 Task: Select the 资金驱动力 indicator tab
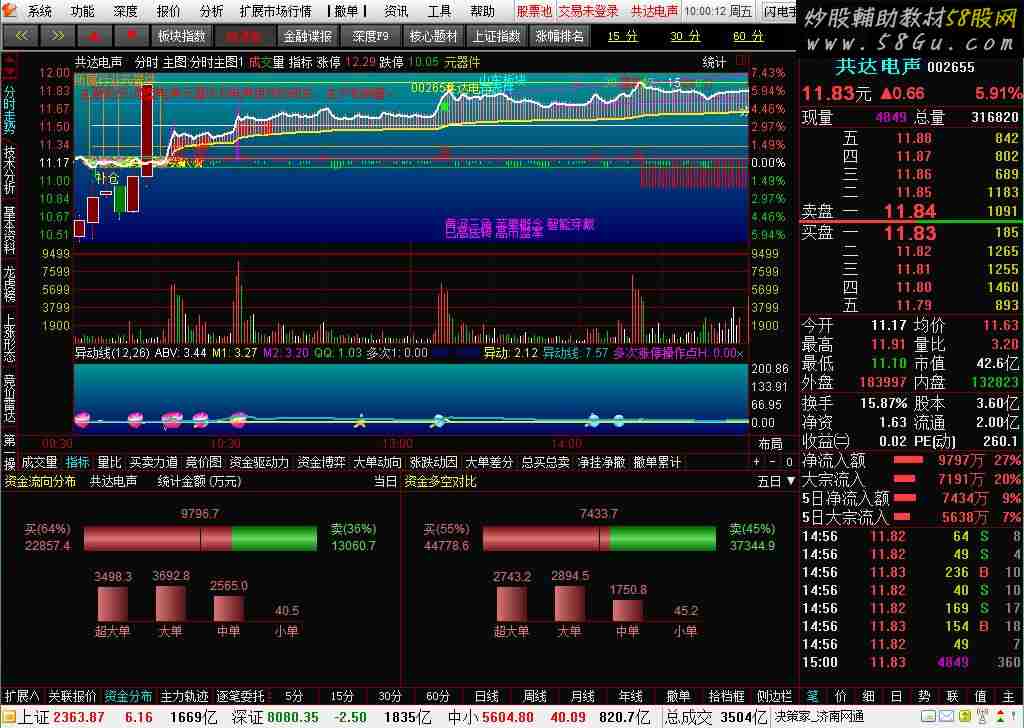tap(259, 462)
